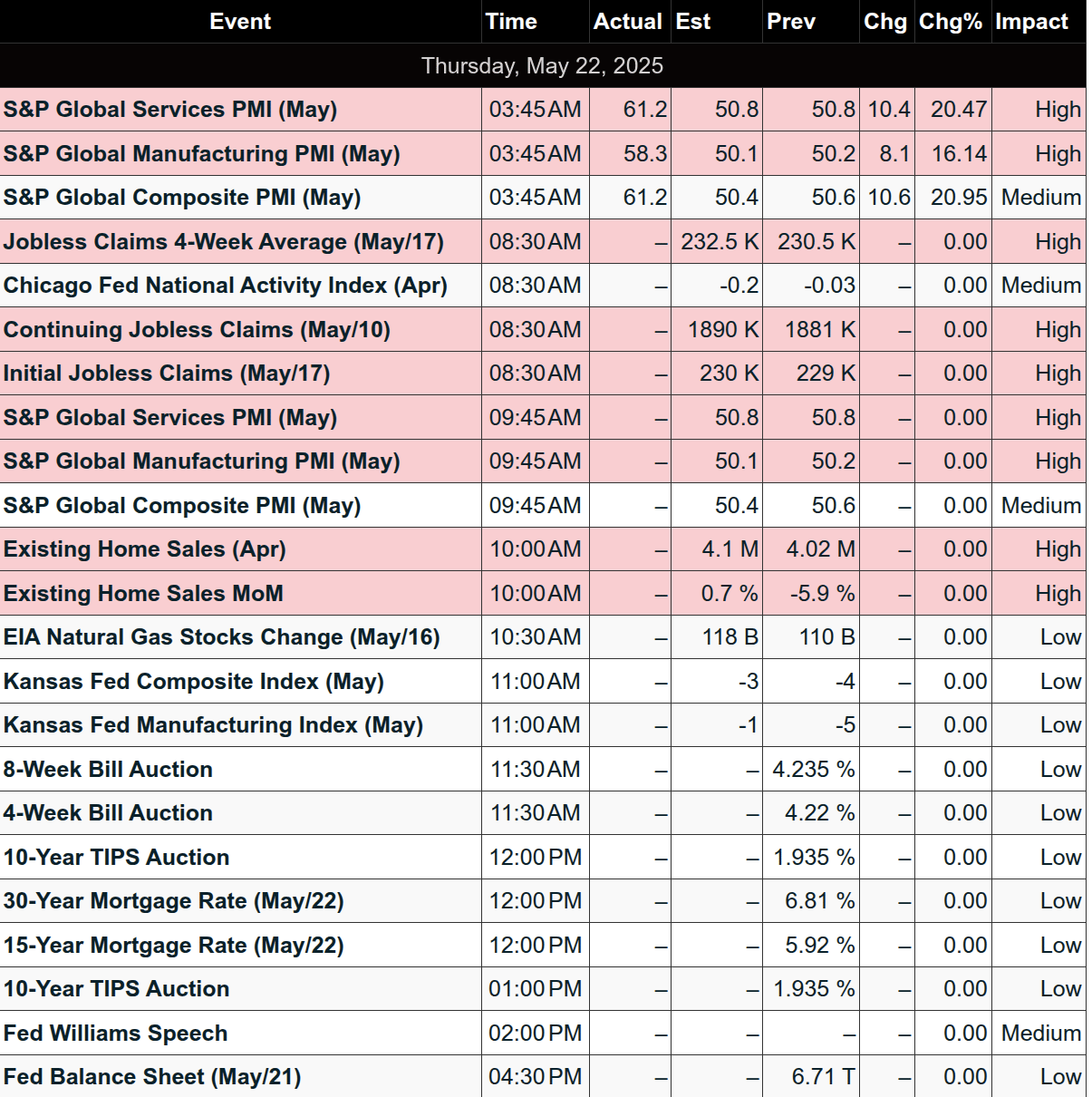Open Kansas Fed Composite Index (May)
Viewport: 1092px width, 1097px height.
(x=194, y=682)
